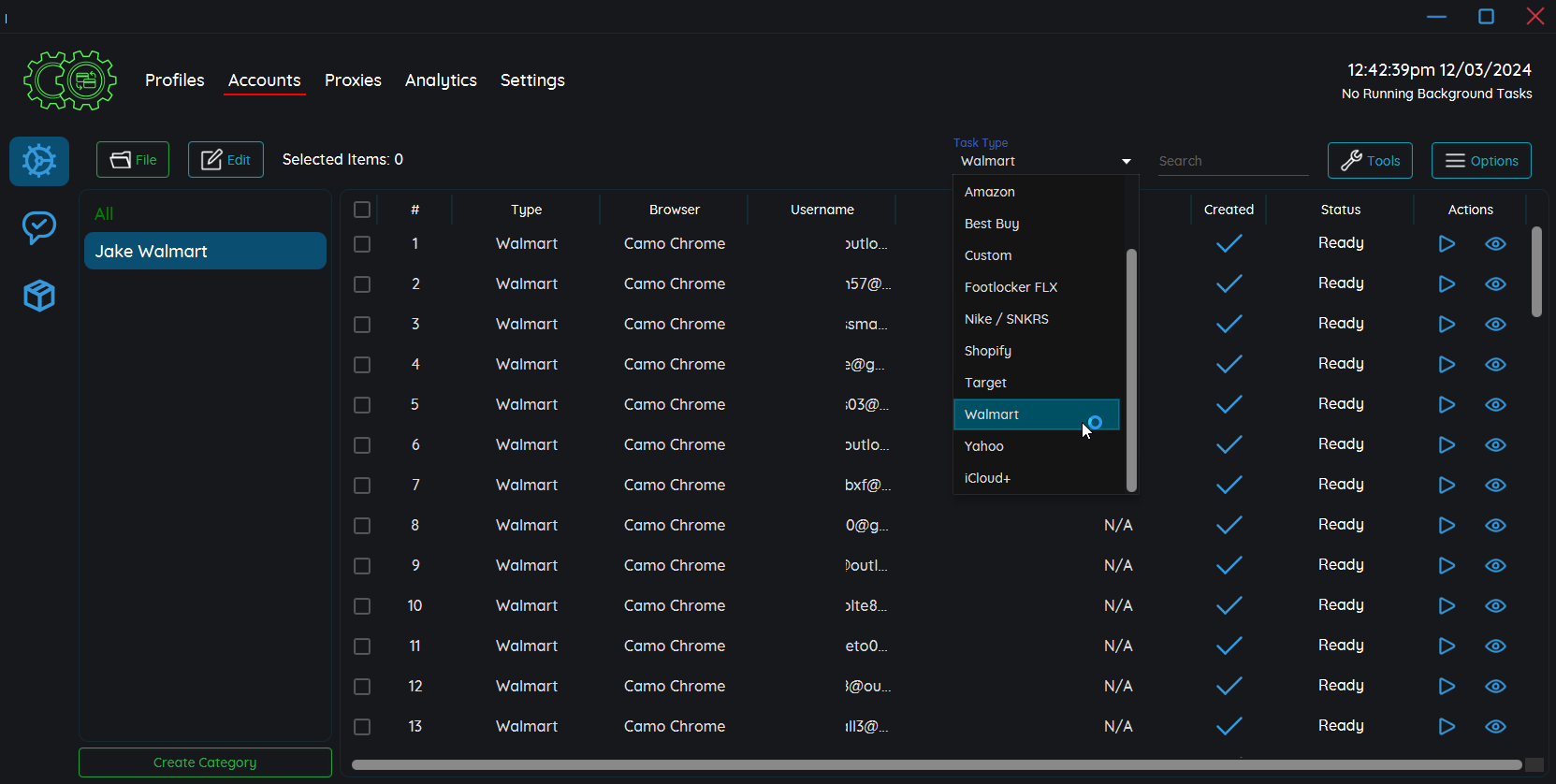Choose Amazon from task type list

[990, 192]
